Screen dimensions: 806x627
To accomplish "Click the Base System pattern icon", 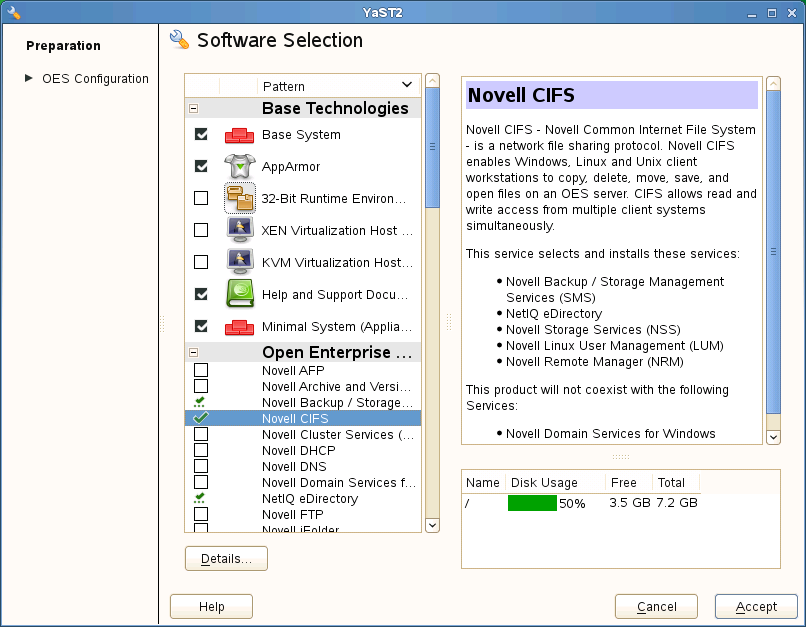I will 240,135.
